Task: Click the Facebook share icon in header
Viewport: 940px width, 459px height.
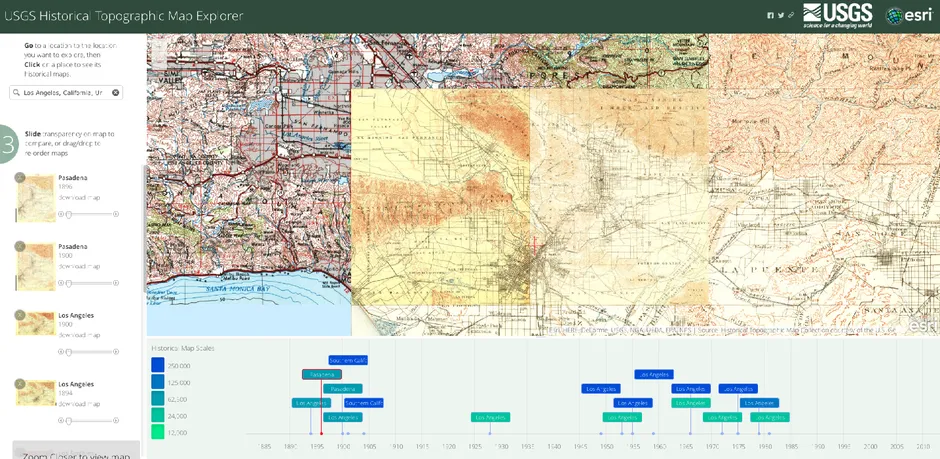Action: [x=771, y=15]
